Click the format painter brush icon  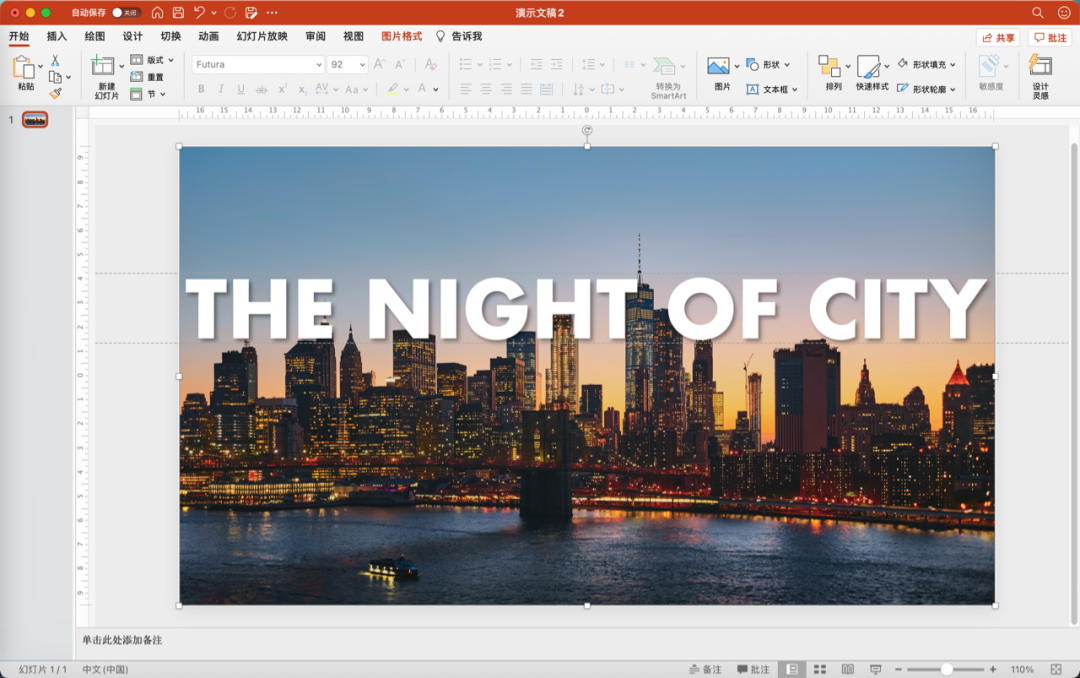(x=55, y=93)
